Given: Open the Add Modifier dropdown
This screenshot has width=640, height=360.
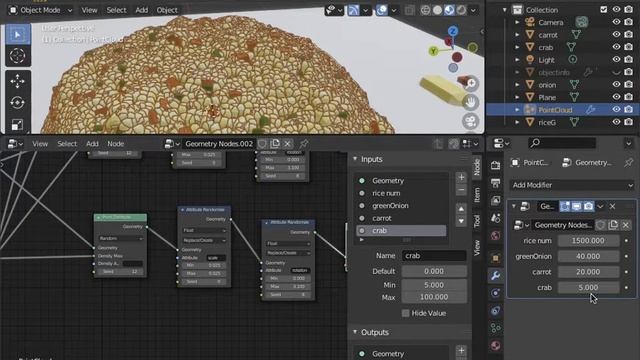Looking at the screenshot, I should click(x=572, y=185).
